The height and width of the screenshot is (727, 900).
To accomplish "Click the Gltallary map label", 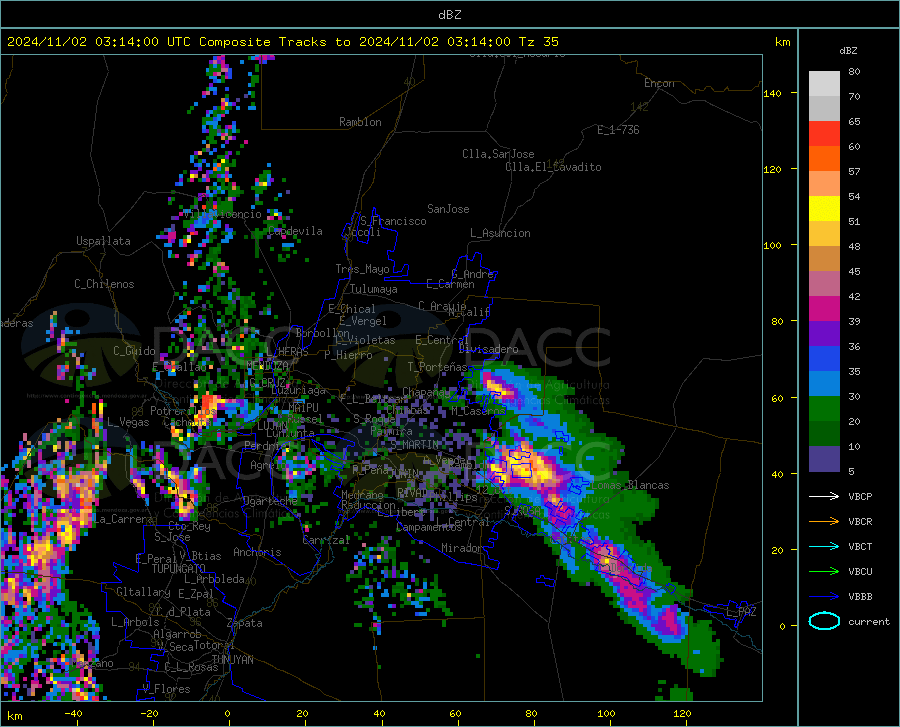I will click(143, 592).
